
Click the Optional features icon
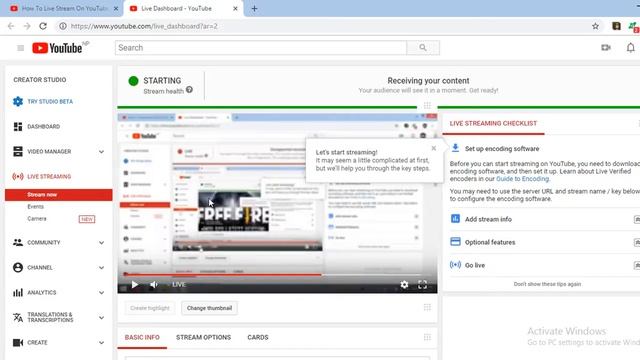(456, 242)
